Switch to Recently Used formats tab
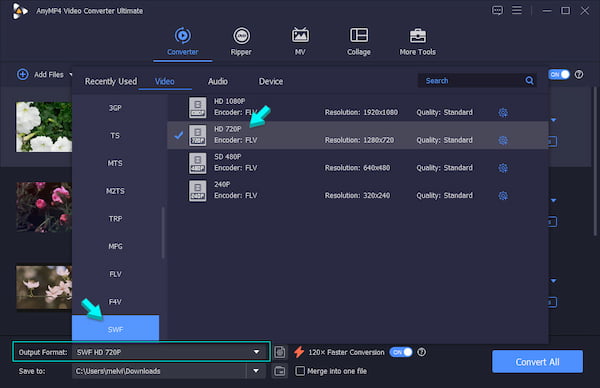Image resolution: width=600 pixels, height=388 pixels. coord(111,81)
